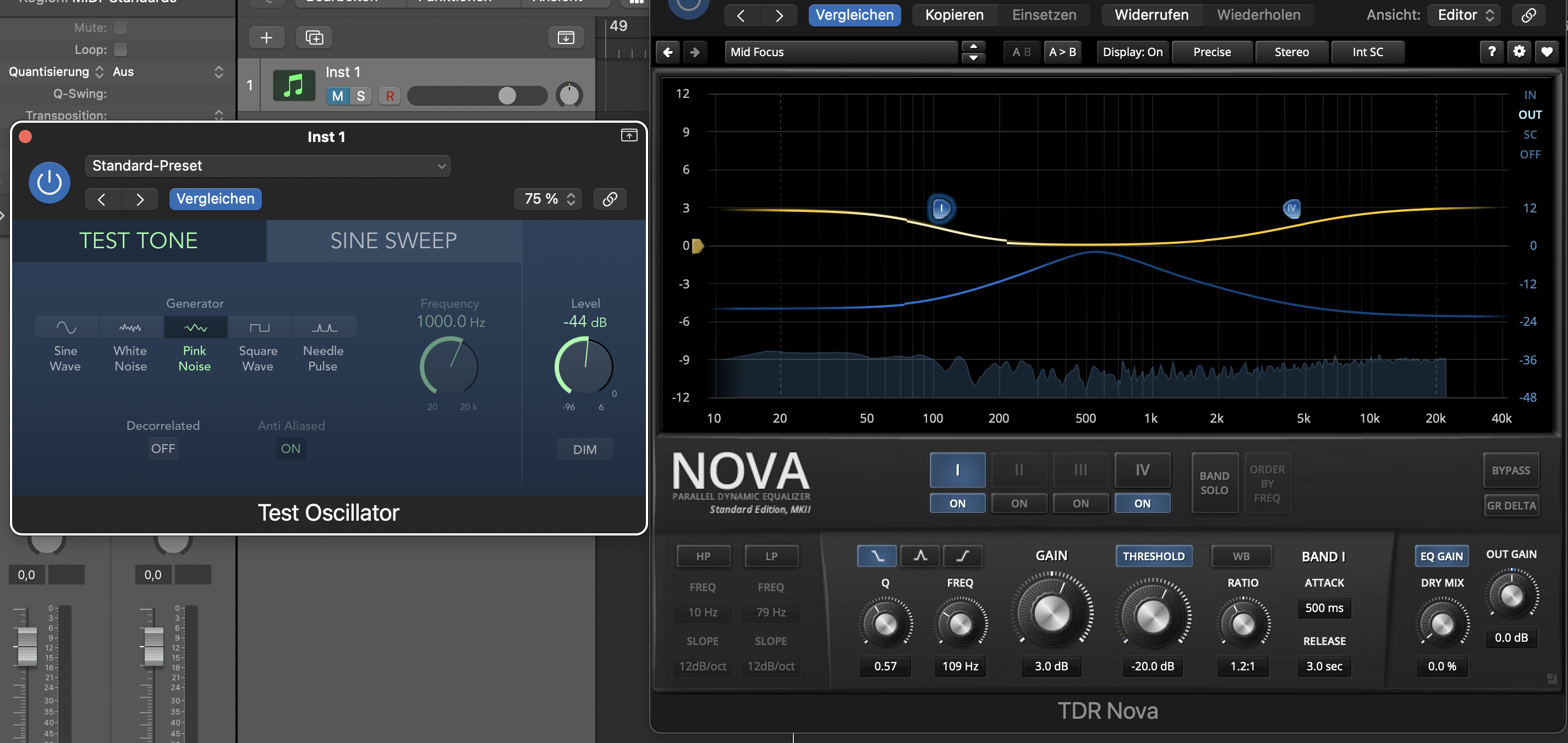Click the Inst 1 track volume slider
The height and width of the screenshot is (743, 1568).
[x=477, y=96]
